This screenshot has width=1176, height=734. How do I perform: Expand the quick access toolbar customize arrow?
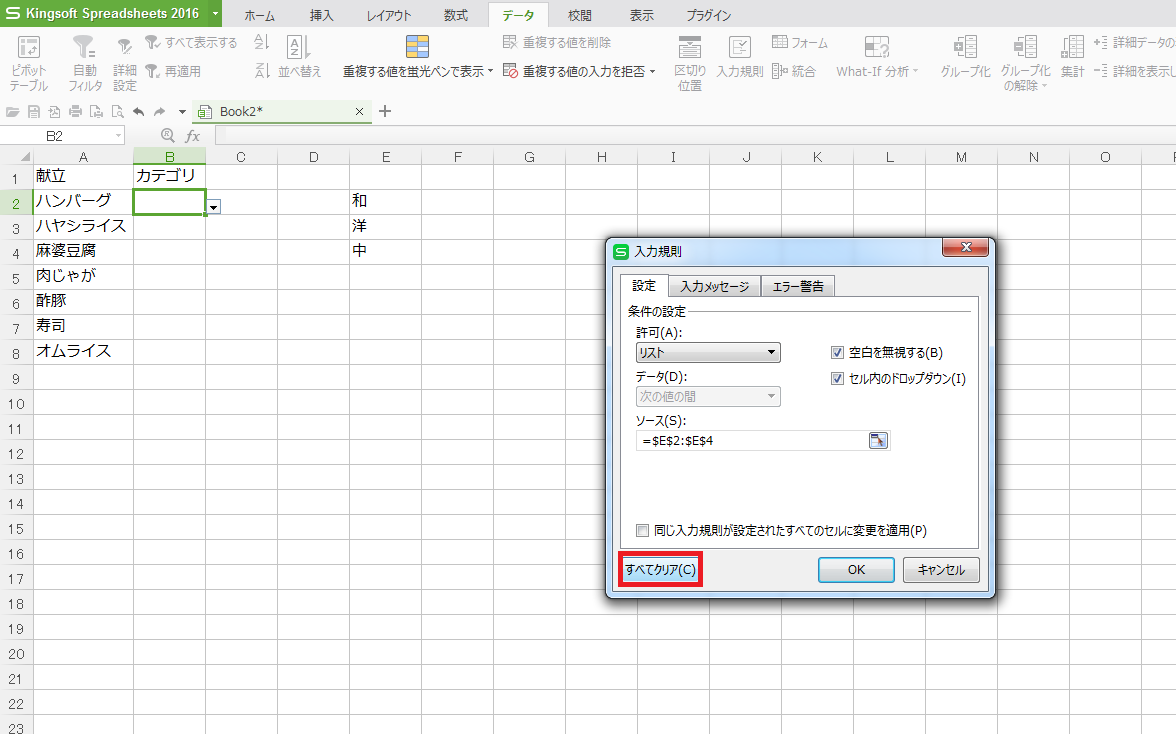[182, 112]
